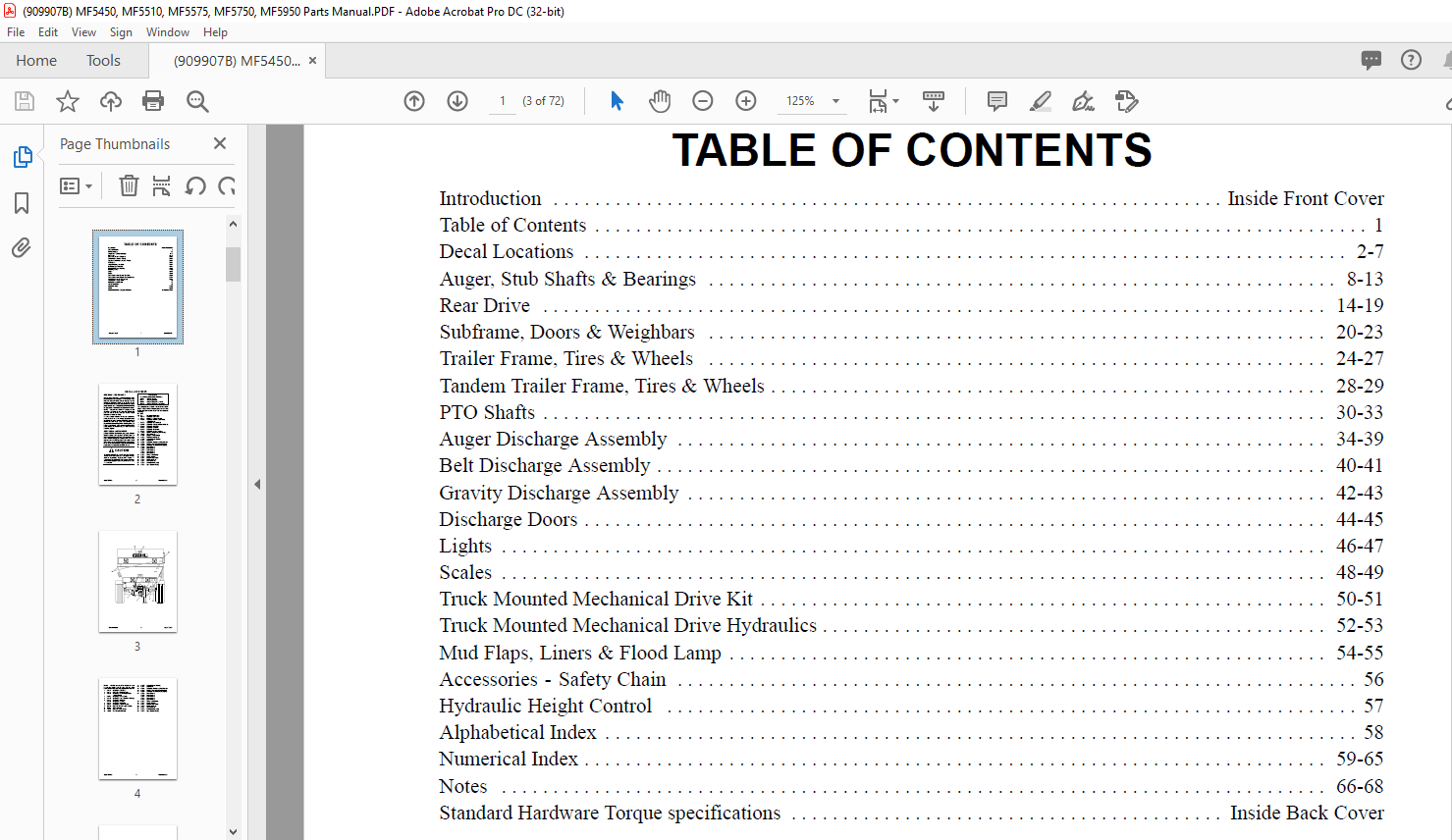The image size is (1452, 840).
Task: Click thumbnail panel scroll down arrow
Action: [x=233, y=831]
